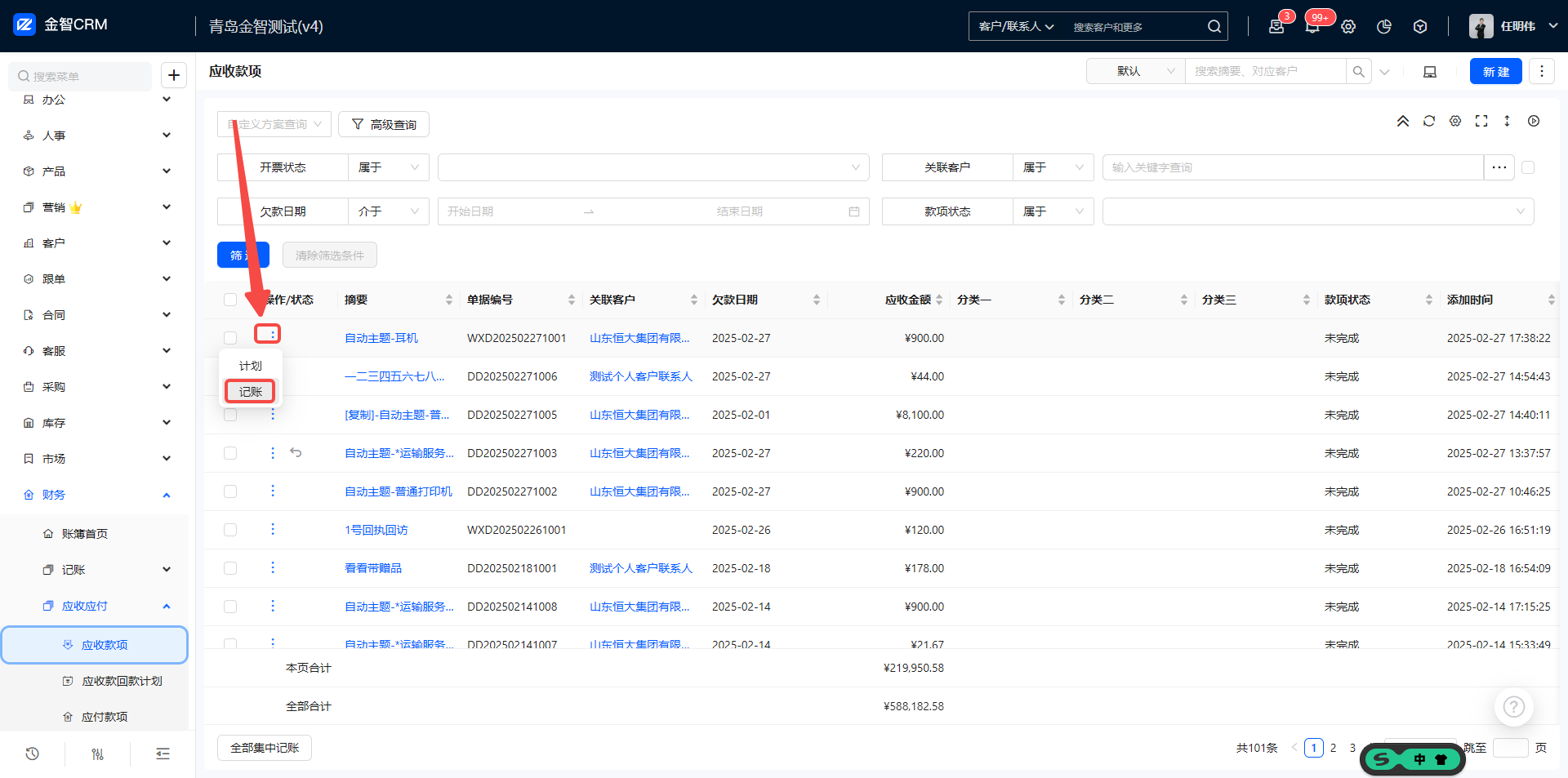1568x778 pixels.
Task: Open the cube icon in the top bar
Action: pos(1420,26)
